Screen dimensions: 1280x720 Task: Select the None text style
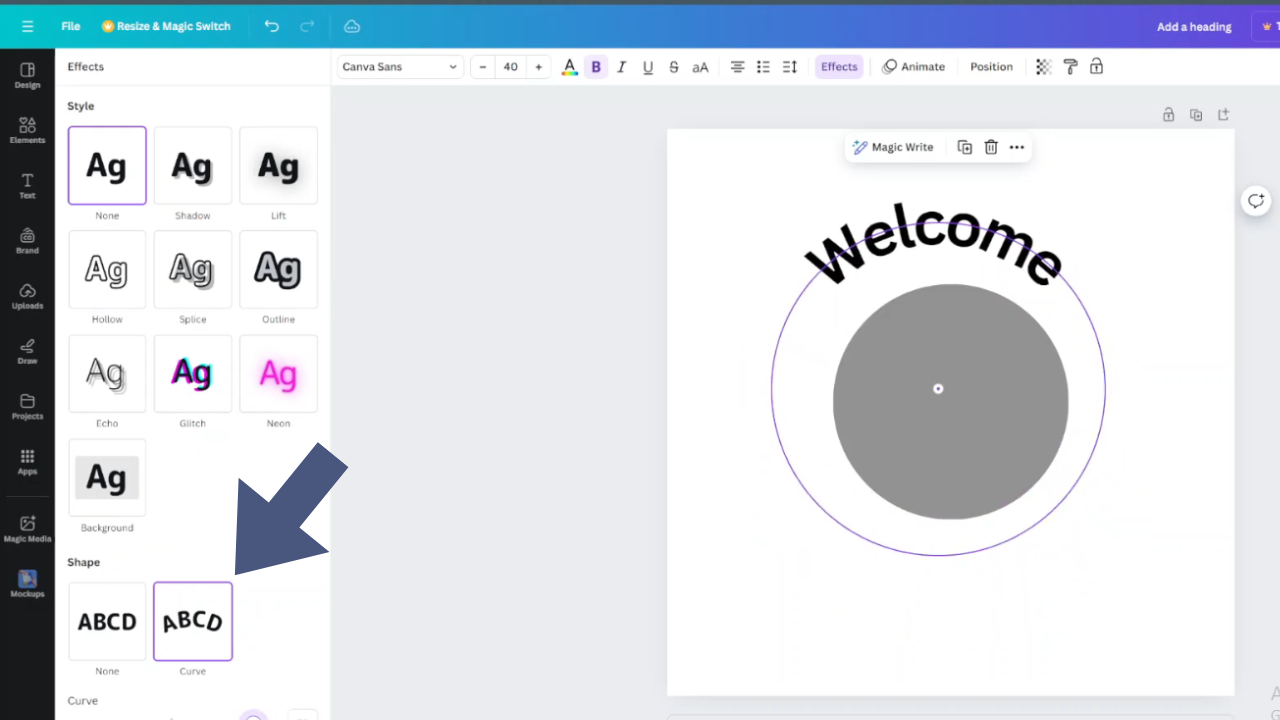[x=107, y=165]
